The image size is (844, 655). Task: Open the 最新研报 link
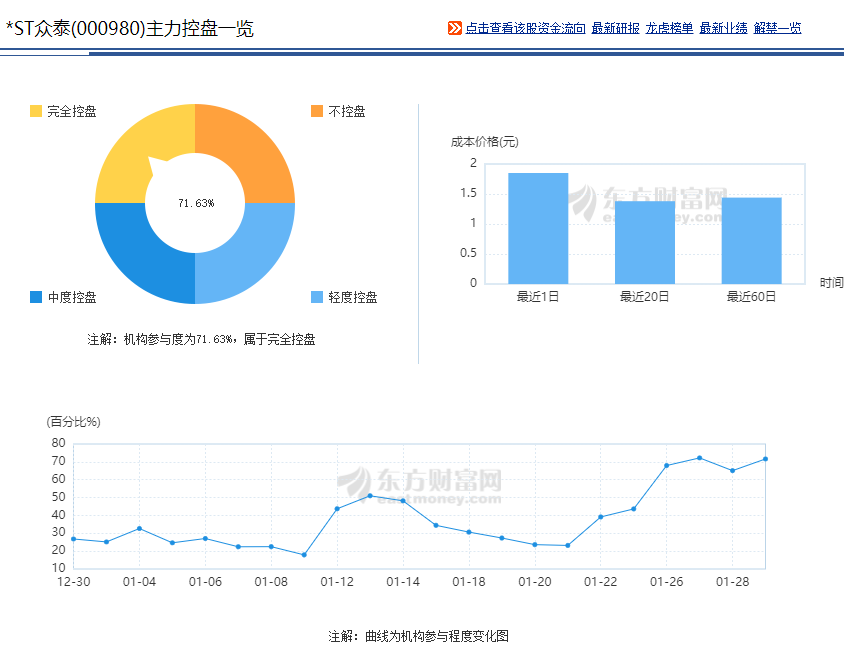[x=615, y=28]
